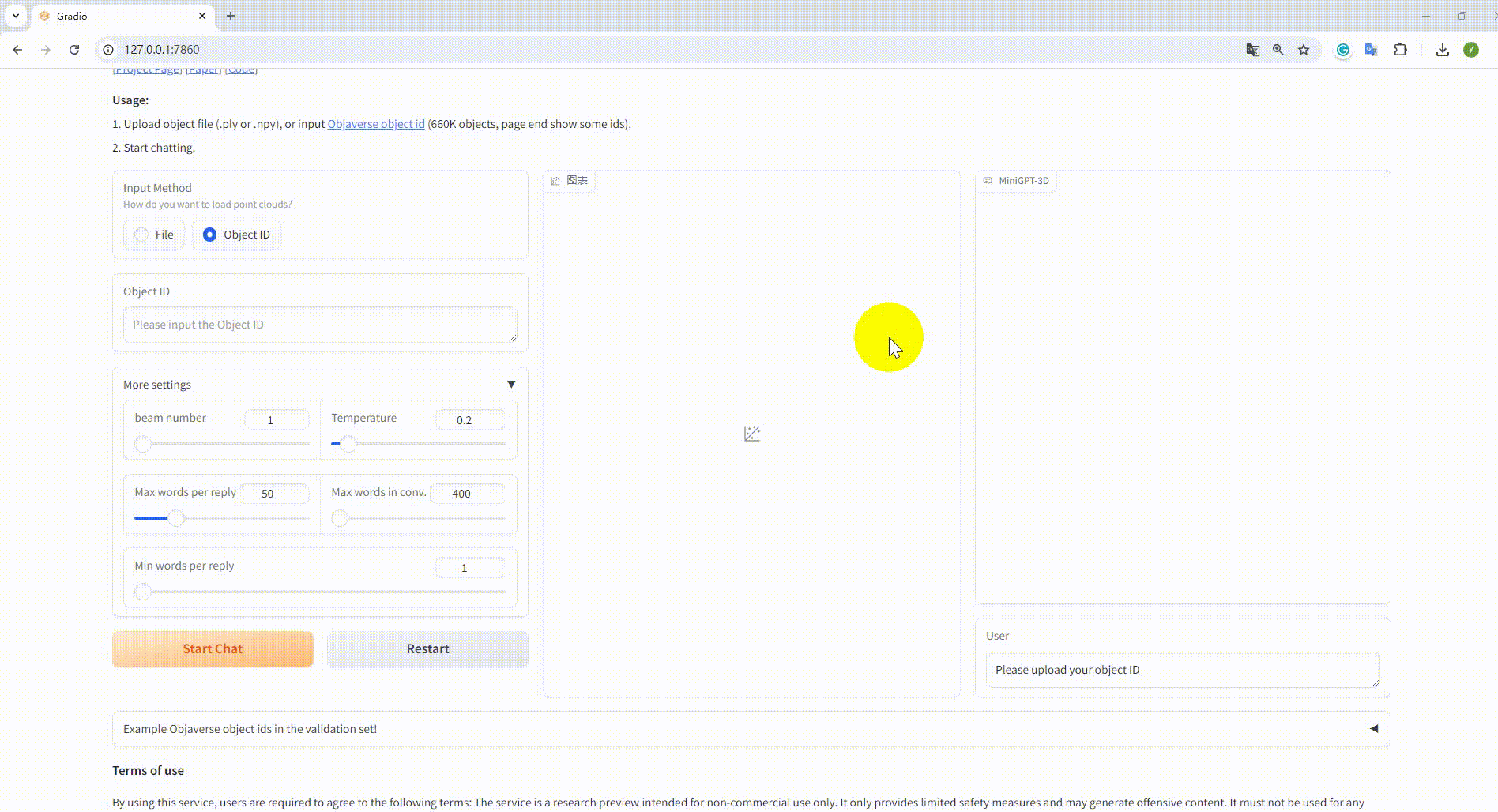Click the Max words in conv. slider
This screenshot has height=812, width=1498.
coord(419,518)
